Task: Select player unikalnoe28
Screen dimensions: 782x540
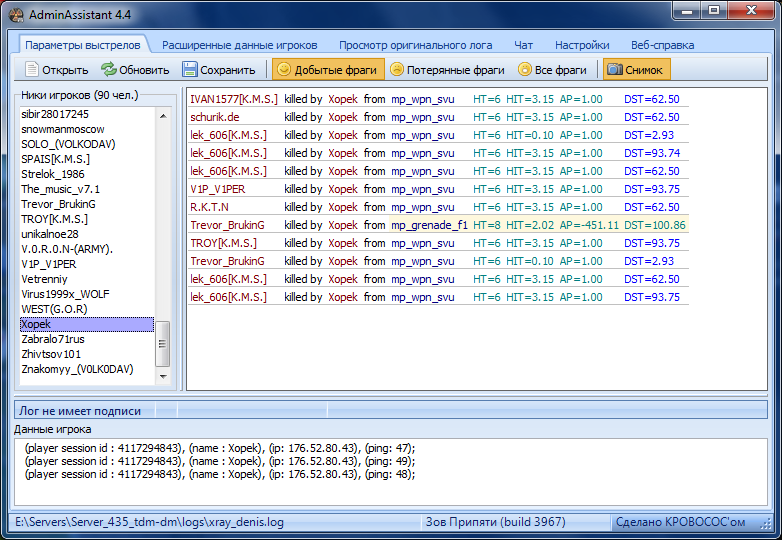Action: tap(87, 234)
